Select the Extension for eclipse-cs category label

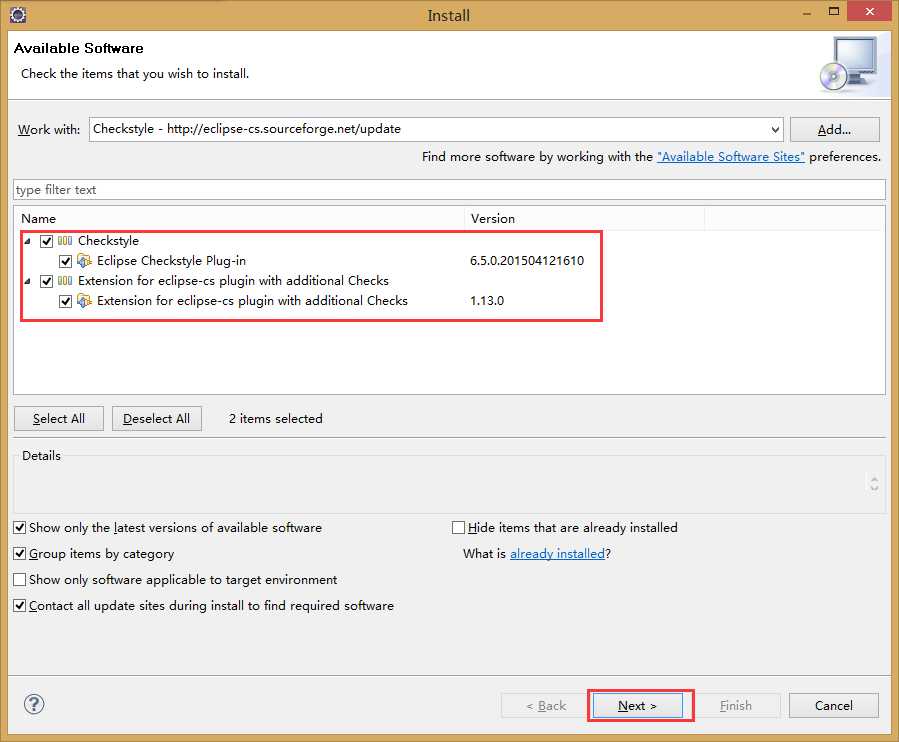point(233,281)
